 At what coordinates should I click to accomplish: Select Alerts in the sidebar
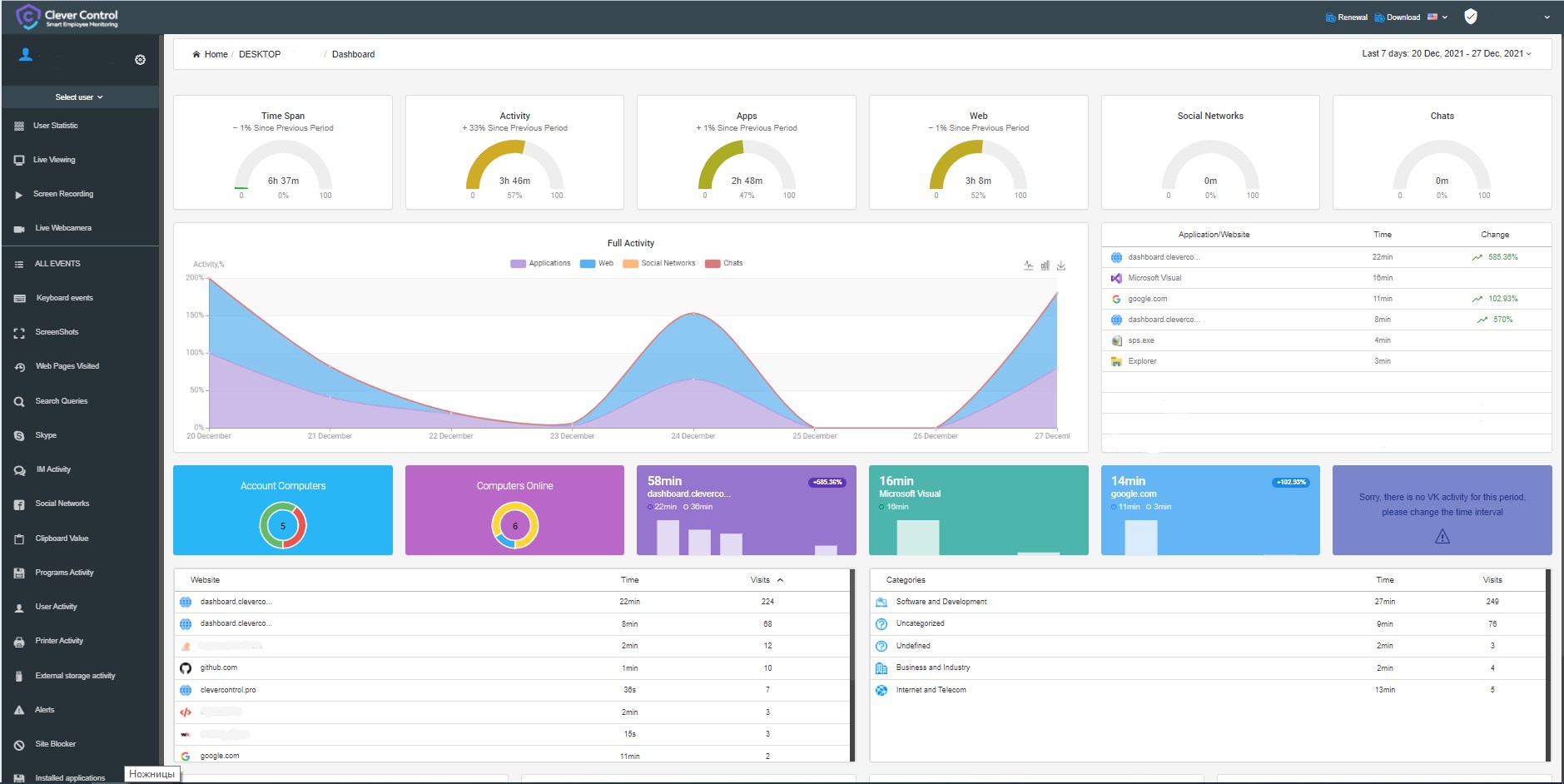pyautogui.click(x=45, y=710)
